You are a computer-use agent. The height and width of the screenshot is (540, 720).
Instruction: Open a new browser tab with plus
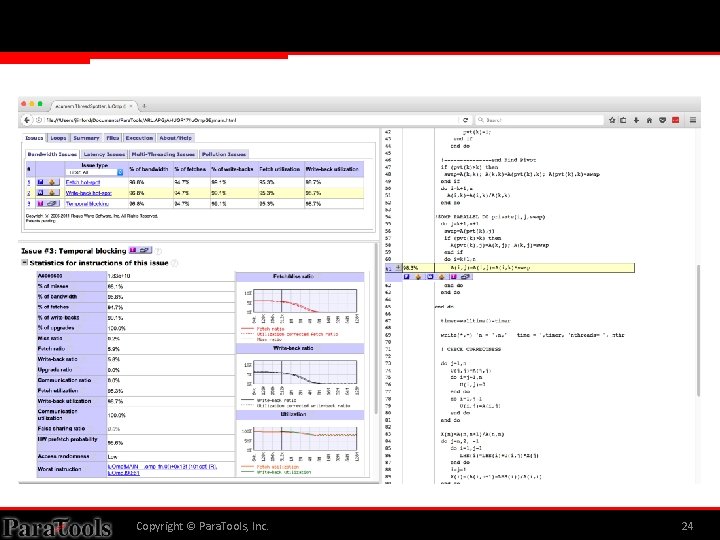click(x=144, y=106)
